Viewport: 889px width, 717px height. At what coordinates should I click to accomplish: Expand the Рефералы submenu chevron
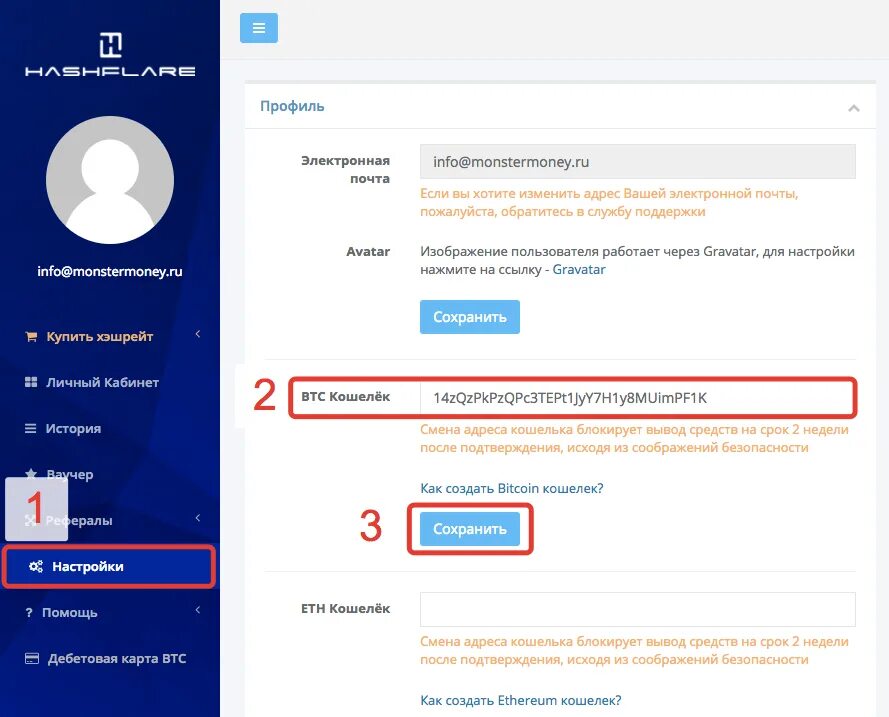pyautogui.click(x=198, y=518)
